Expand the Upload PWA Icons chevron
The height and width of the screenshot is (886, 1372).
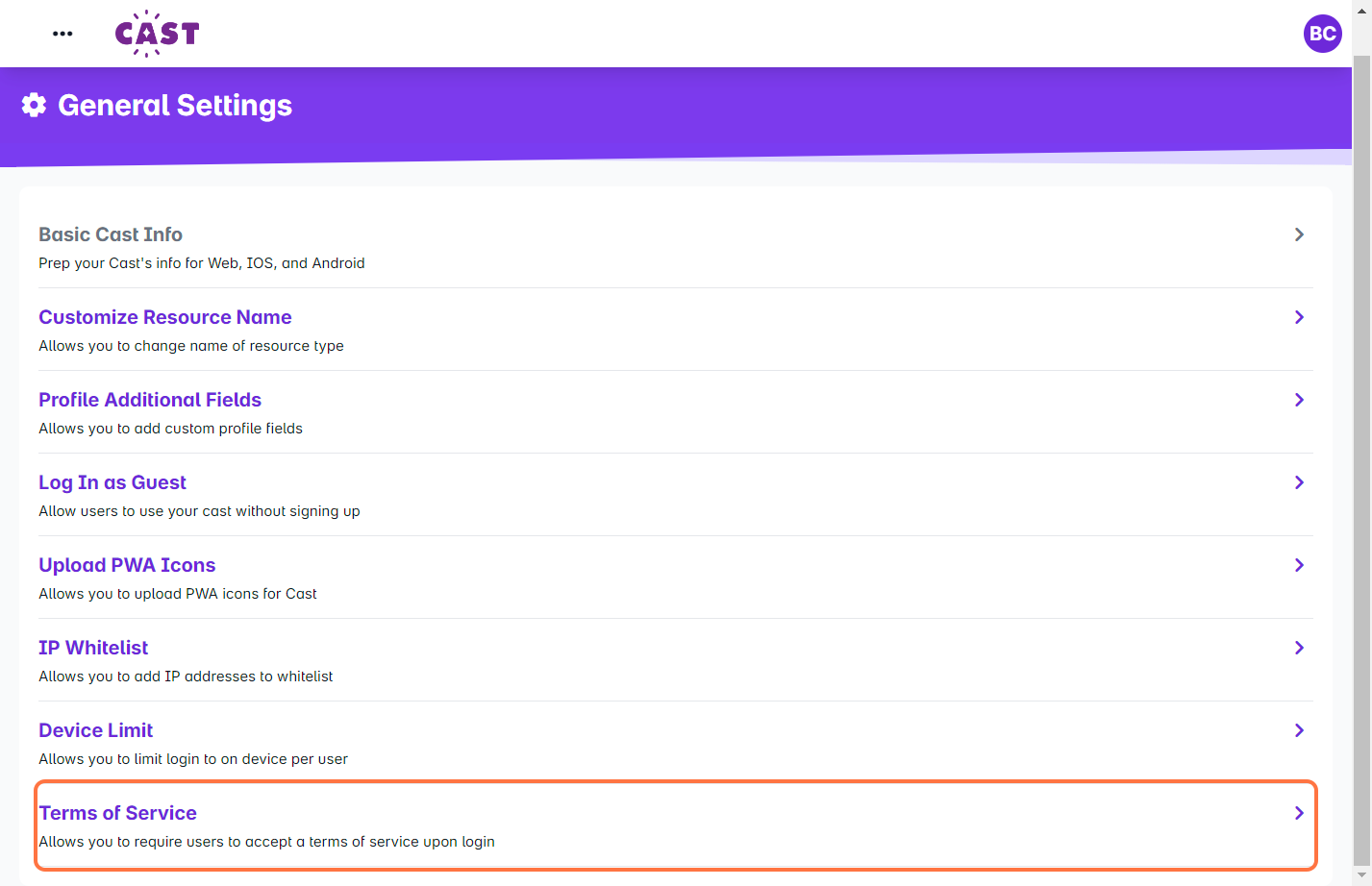pyautogui.click(x=1299, y=565)
